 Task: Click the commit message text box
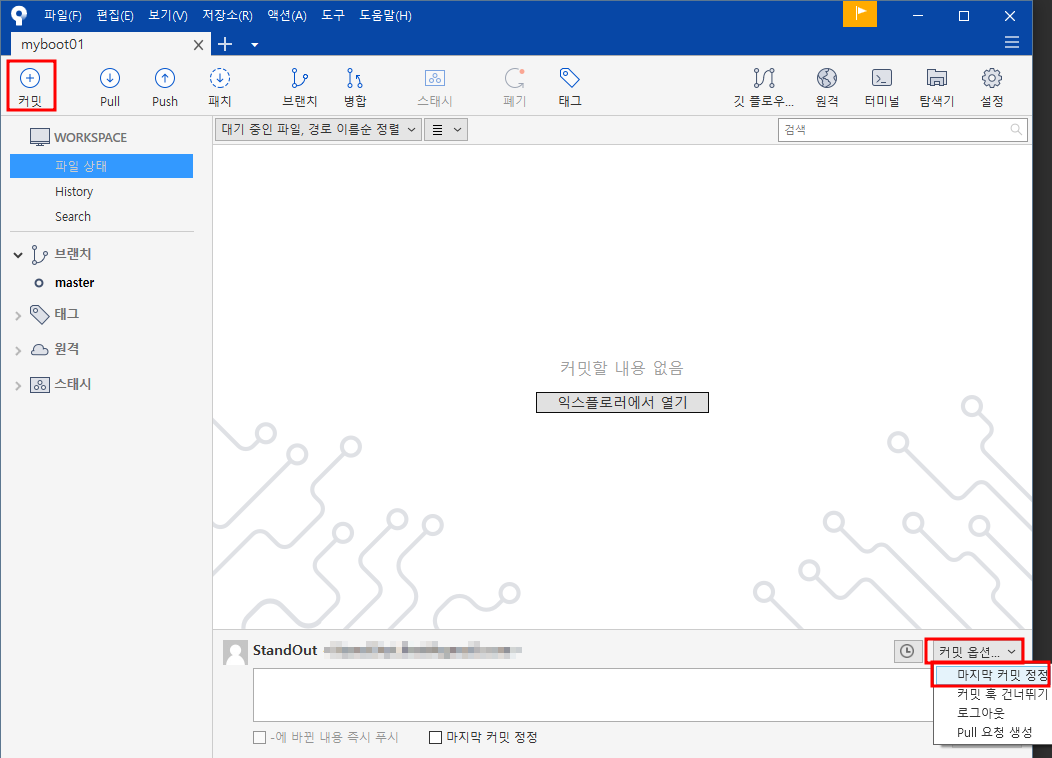point(593,695)
